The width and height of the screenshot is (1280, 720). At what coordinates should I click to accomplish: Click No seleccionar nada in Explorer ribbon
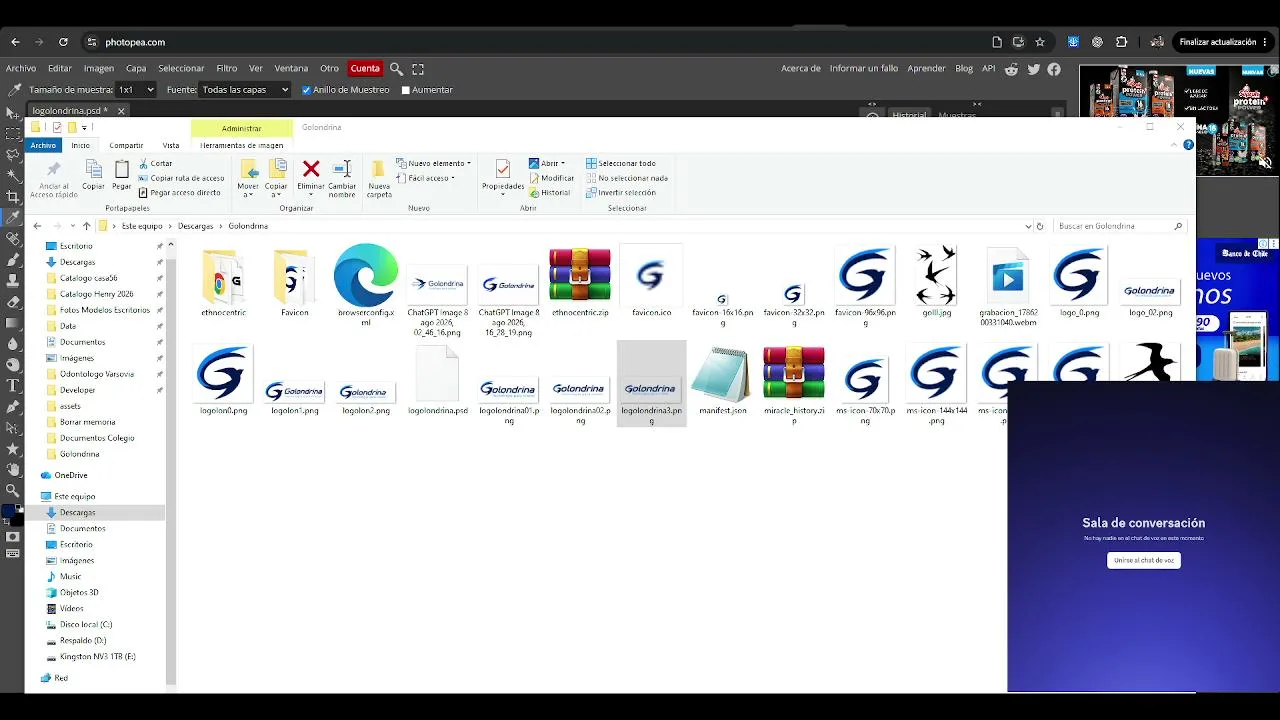point(627,178)
